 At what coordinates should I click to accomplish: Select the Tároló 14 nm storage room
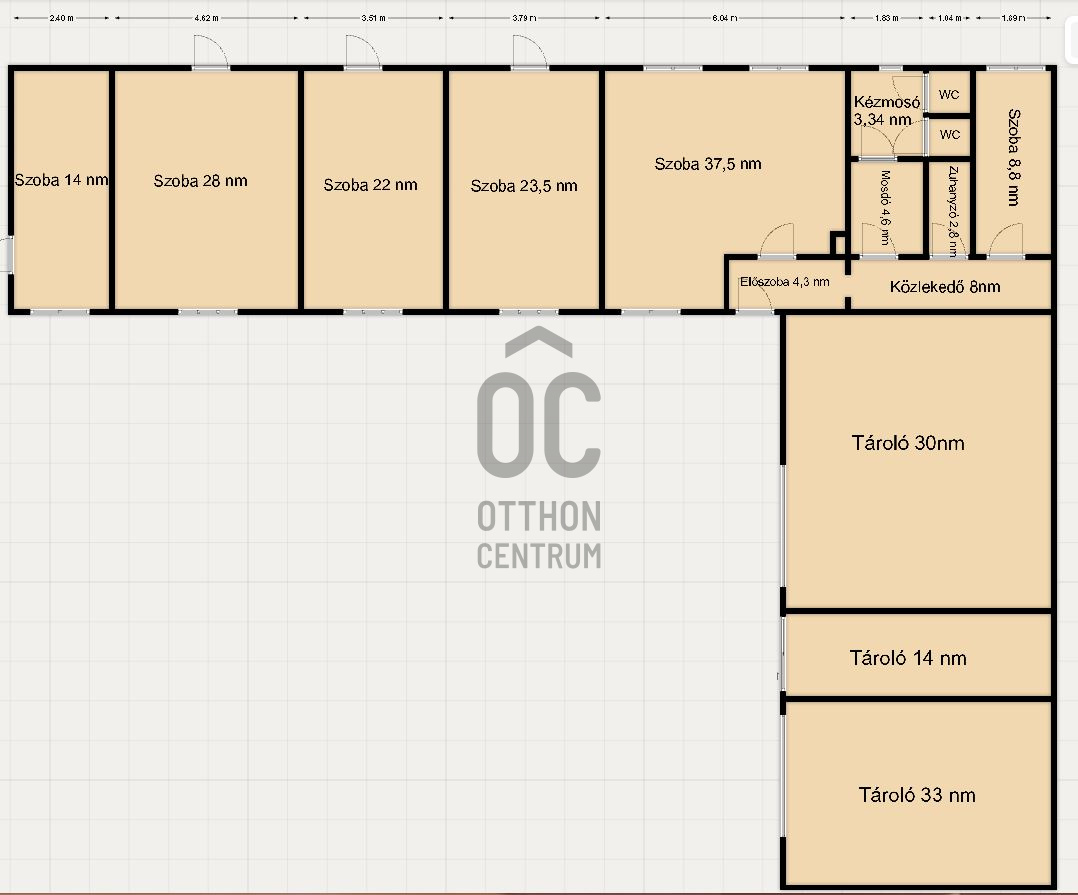click(x=908, y=658)
